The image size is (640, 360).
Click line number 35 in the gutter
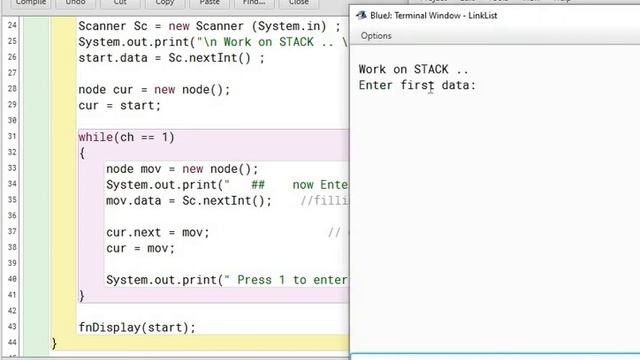click(x=12, y=200)
